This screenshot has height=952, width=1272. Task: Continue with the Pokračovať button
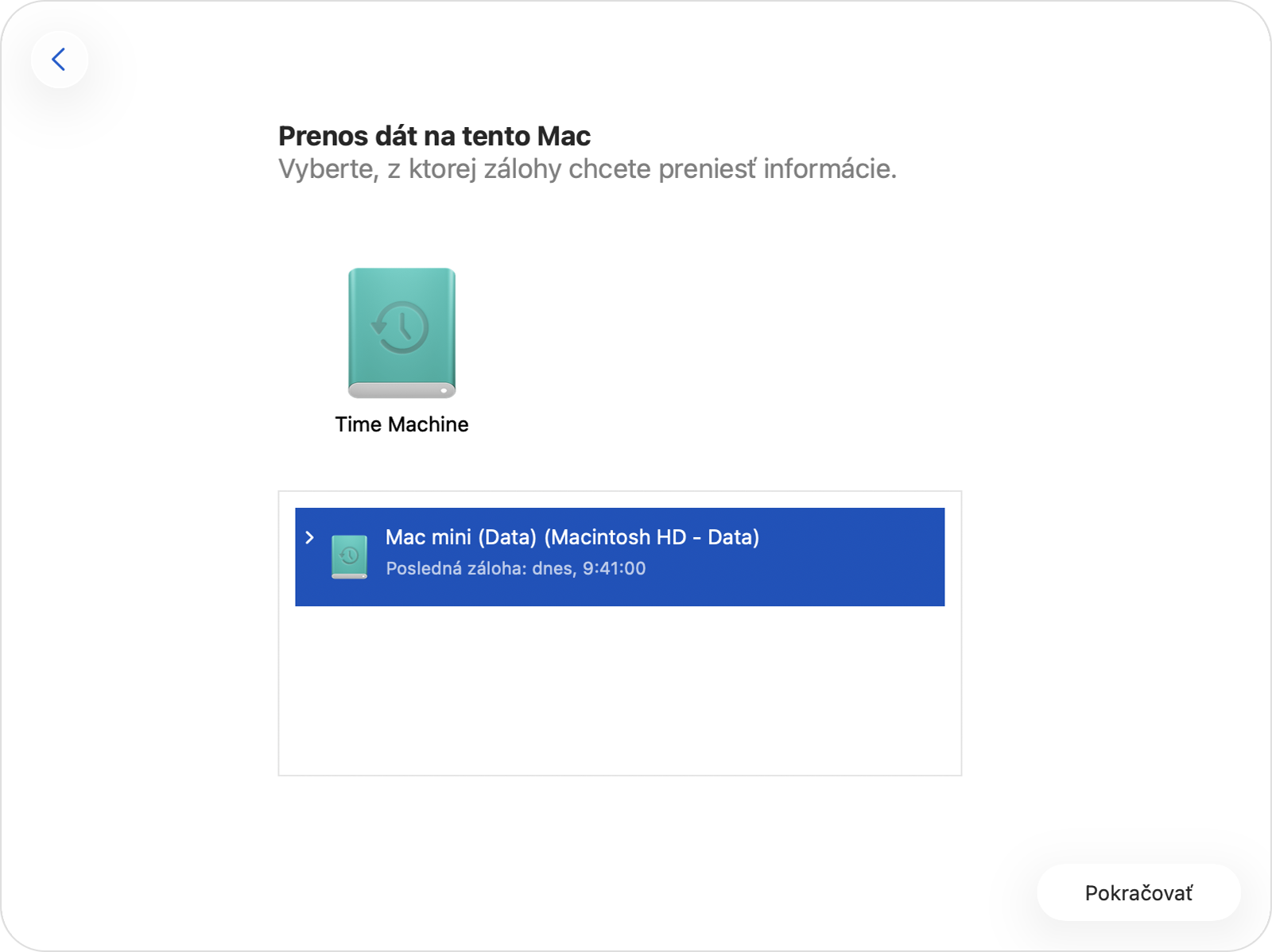[x=1138, y=892]
